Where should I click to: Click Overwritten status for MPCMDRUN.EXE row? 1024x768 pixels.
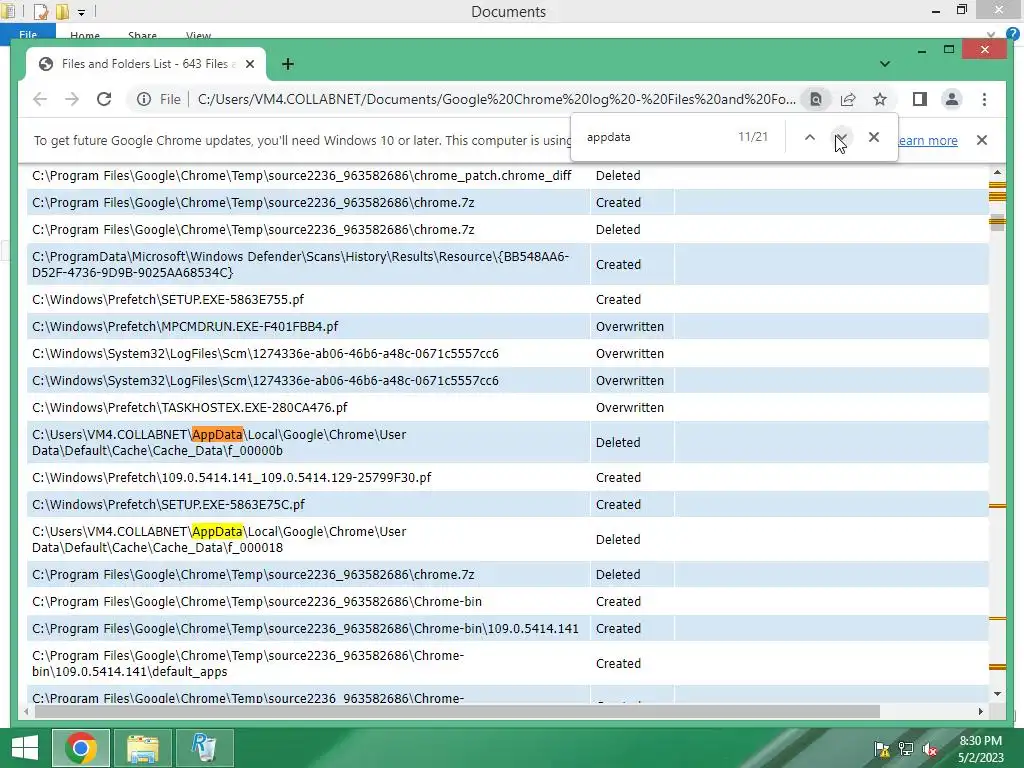click(x=630, y=327)
